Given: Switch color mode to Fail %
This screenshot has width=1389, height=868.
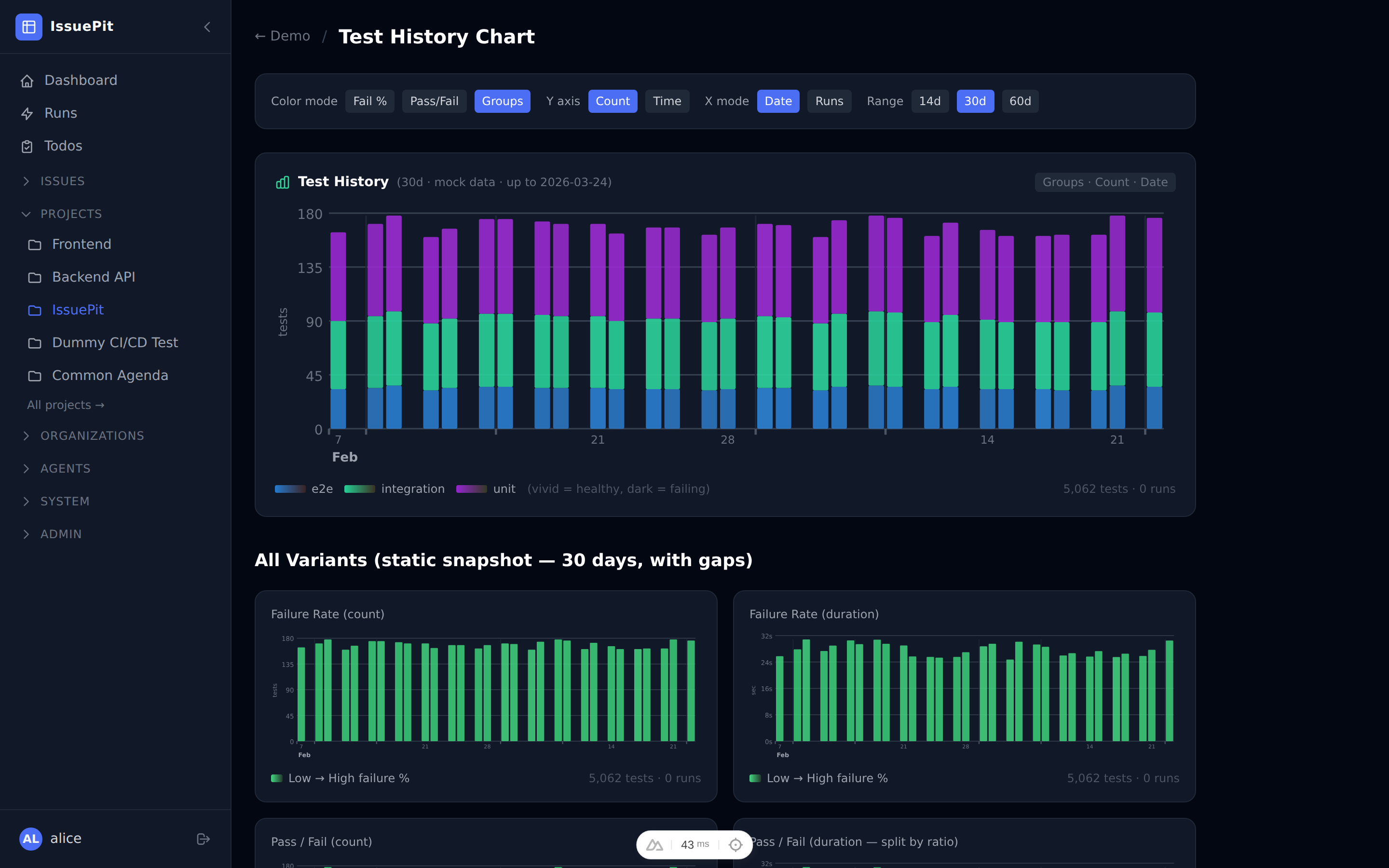Looking at the screenshot, I should pos(369,101).
